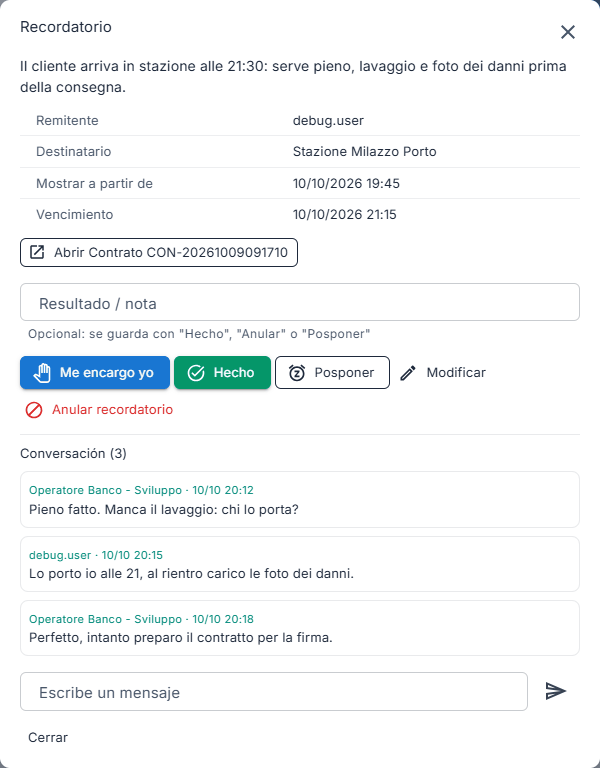Click the "Operatore Banco - Sviluppo · 10/10 20:18" header
This screenshot has width=600, height=768.
[x=142, y=619]
